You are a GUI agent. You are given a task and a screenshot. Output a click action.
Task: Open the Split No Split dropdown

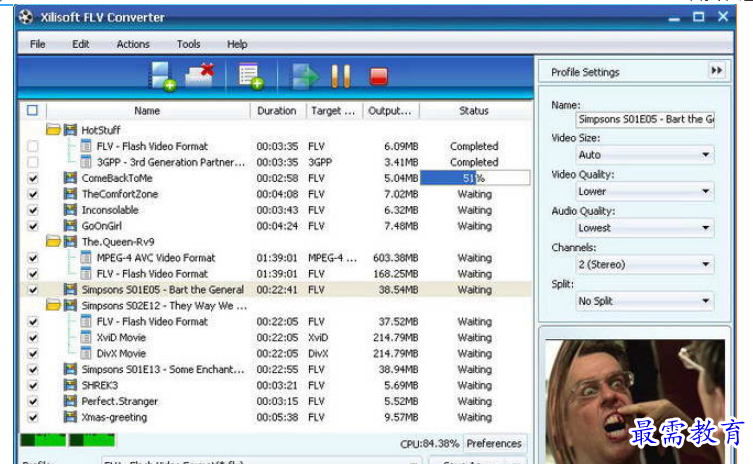pyautogui.click(x=644, y=301)
